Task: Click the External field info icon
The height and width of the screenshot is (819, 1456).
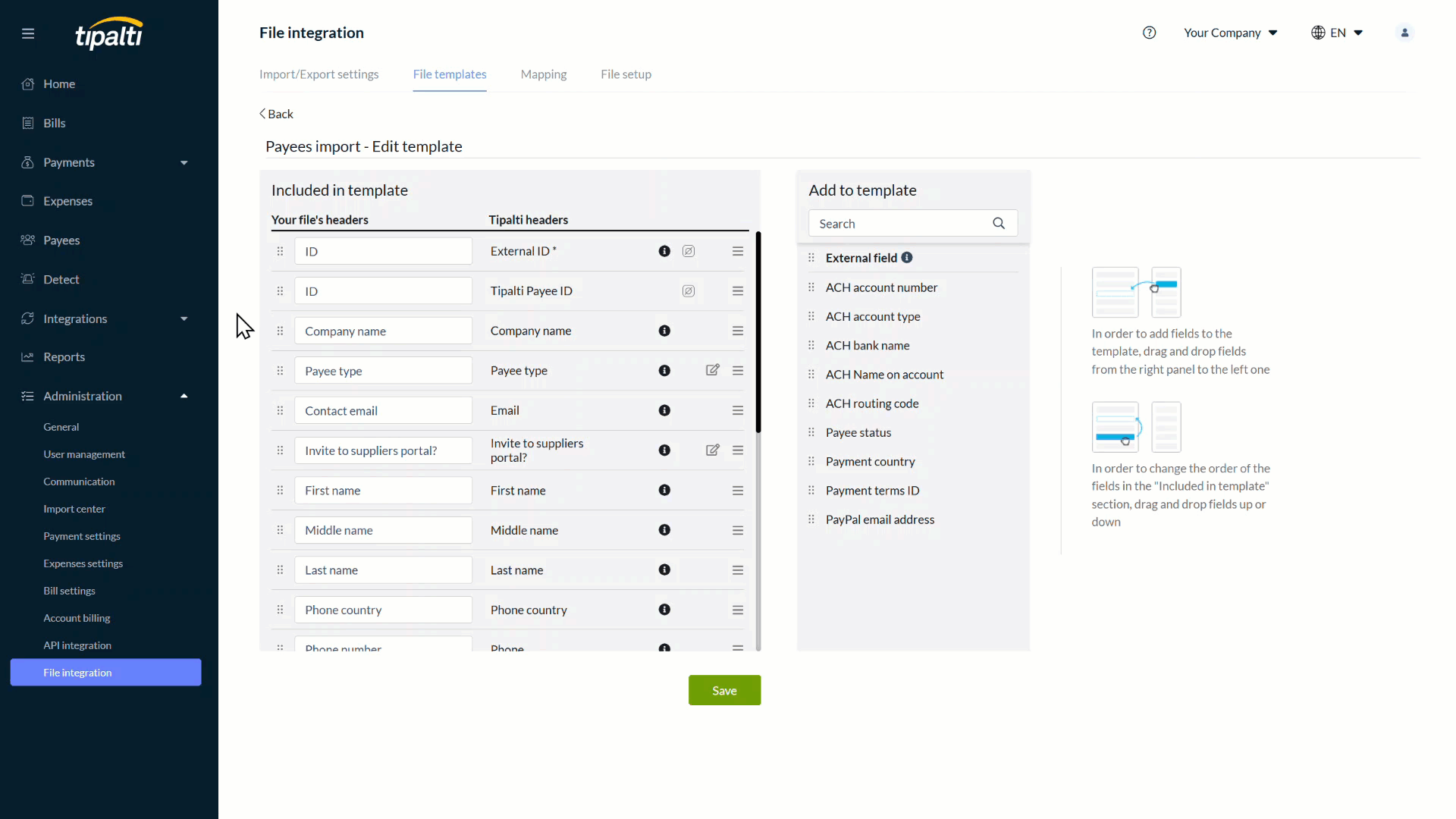Action: tap(907, 258)
